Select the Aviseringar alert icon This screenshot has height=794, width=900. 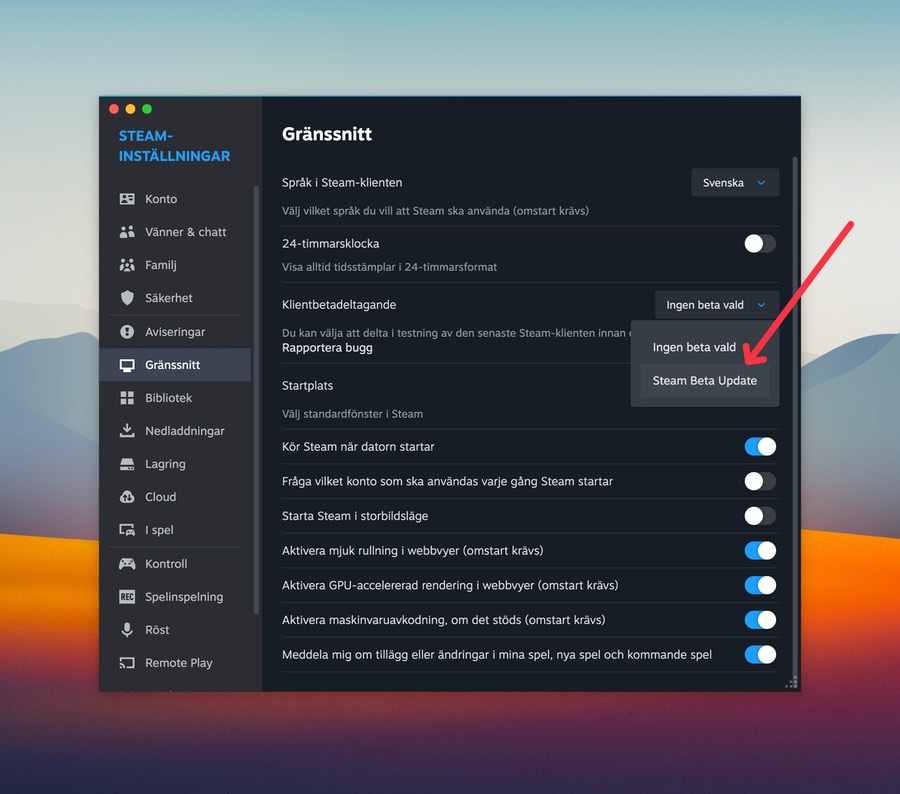pyautogui.click(x=127, y=332)
